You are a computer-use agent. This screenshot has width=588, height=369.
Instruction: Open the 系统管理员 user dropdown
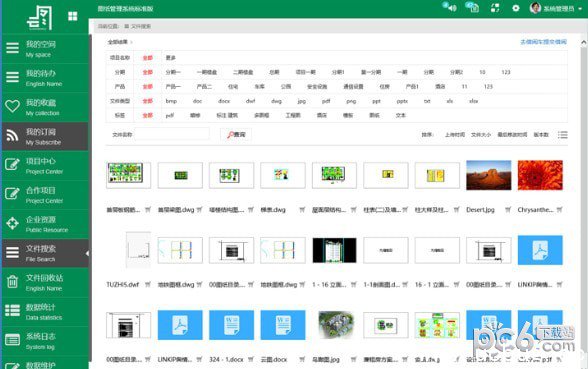tap(556, 8)
